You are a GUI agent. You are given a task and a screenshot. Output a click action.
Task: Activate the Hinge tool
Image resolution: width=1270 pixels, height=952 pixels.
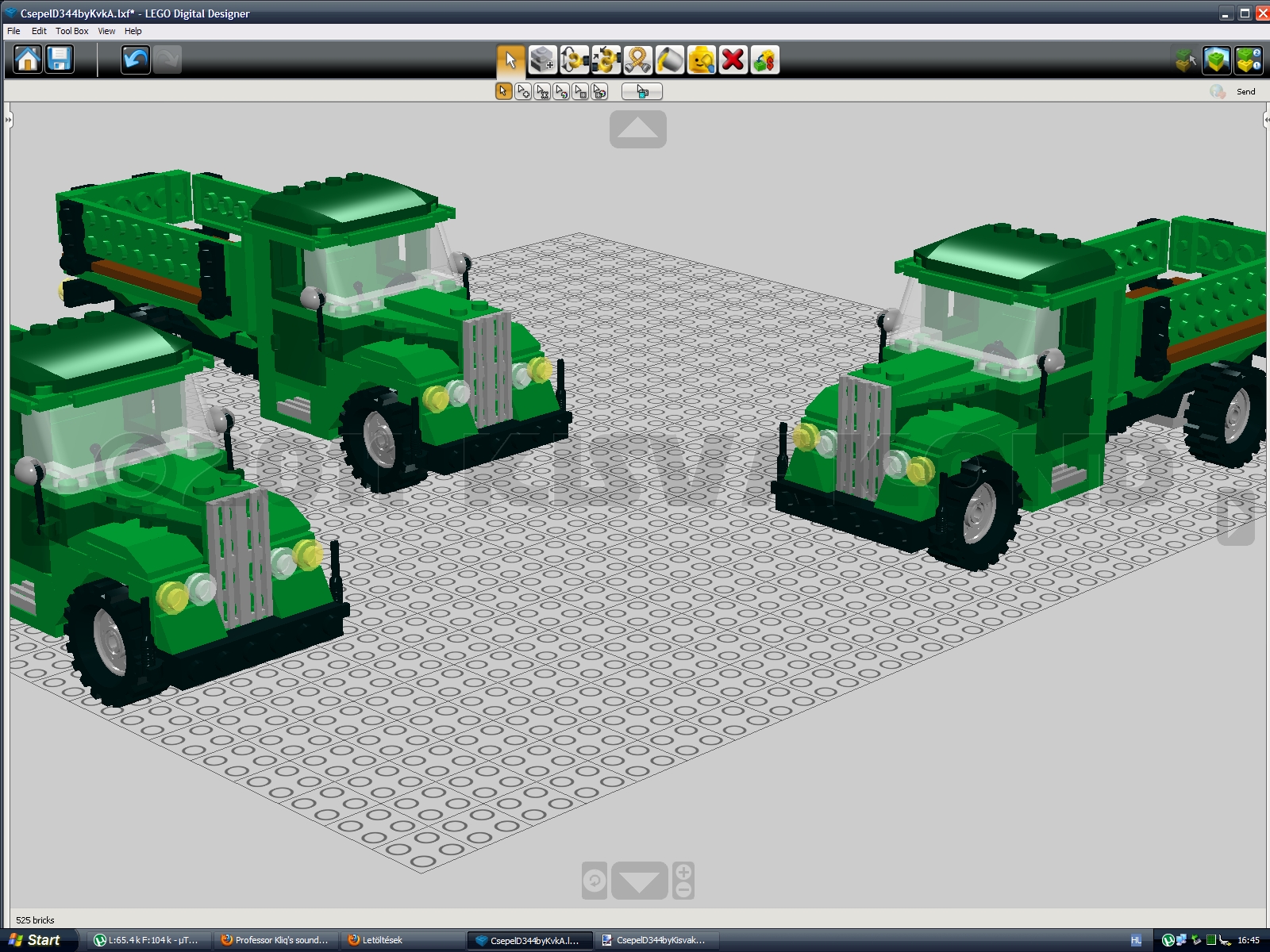tap(574, 59)
